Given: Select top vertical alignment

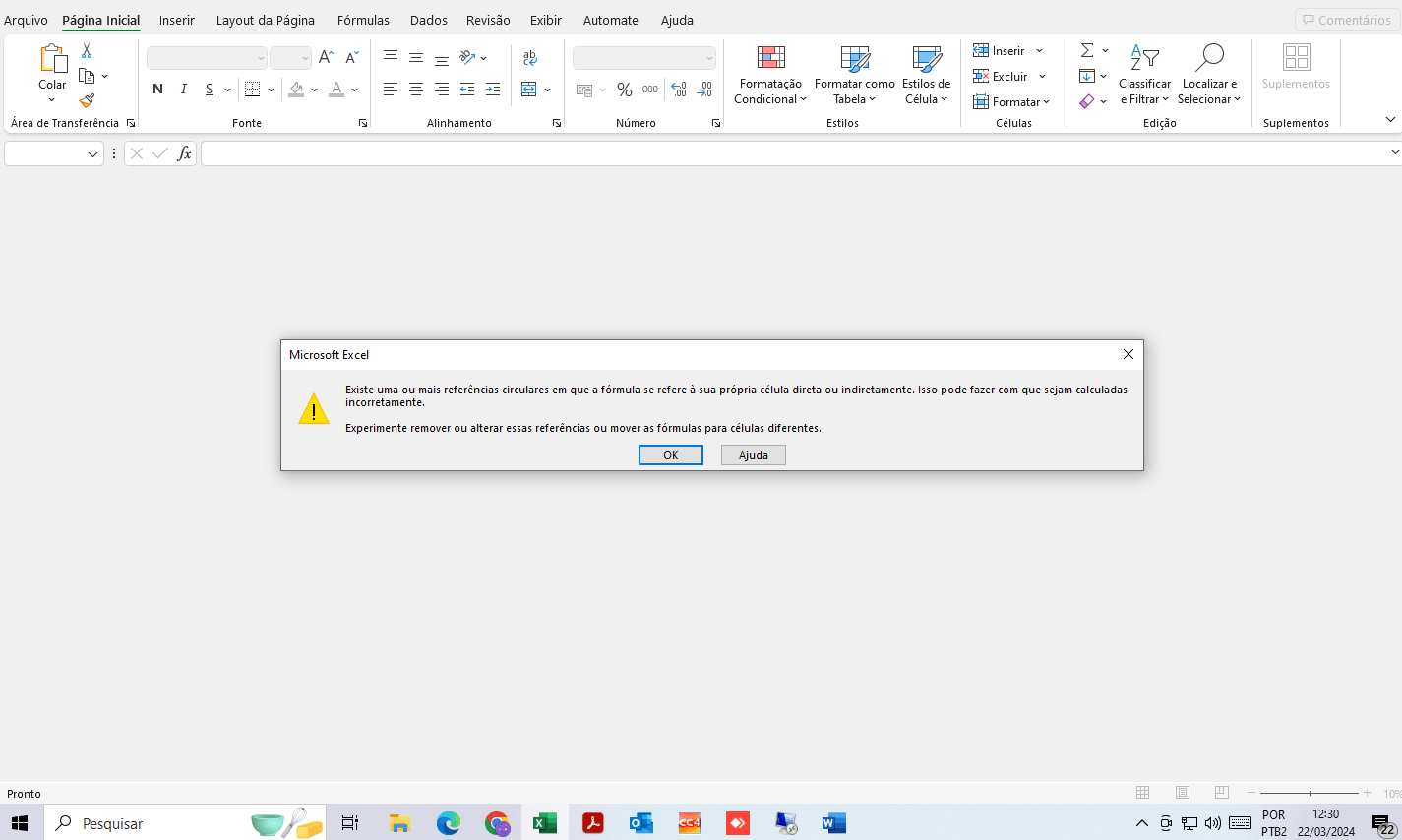Looking at the screenshot, I should pyautogui.click(x=391, y=58).
